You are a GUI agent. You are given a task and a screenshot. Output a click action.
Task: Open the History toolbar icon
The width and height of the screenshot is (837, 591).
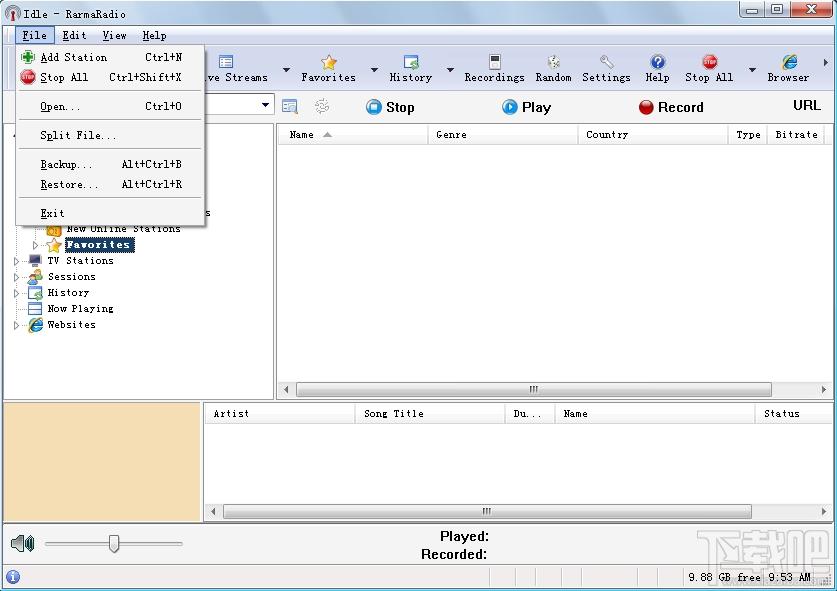410,62
